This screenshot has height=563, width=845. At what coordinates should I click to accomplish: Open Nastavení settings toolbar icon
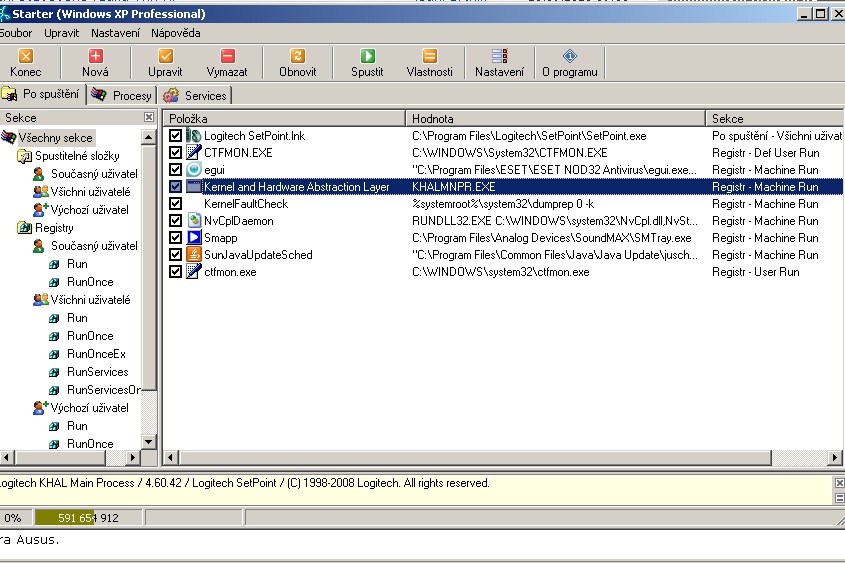[x=499, y=57]
